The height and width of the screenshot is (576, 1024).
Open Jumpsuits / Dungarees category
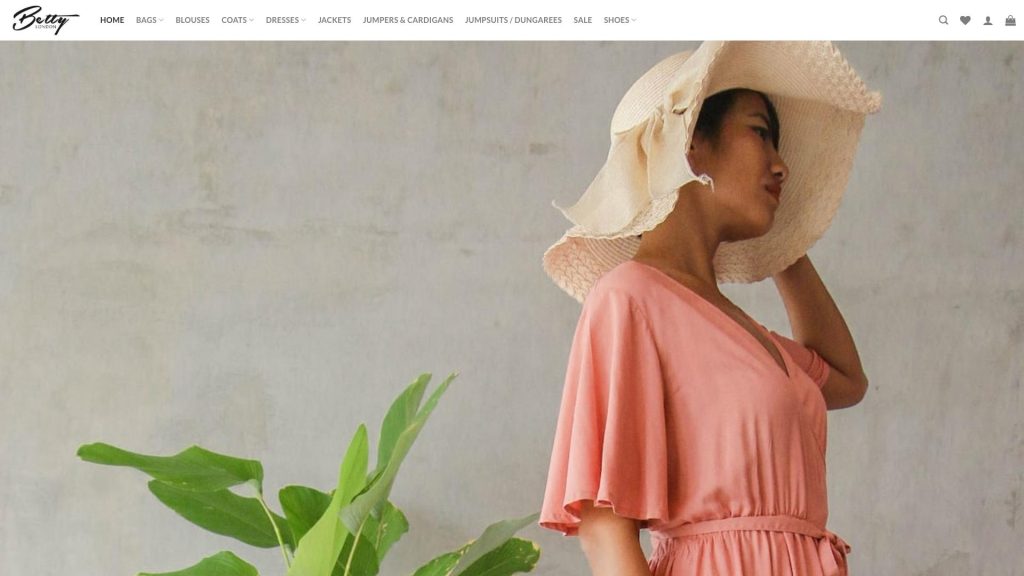[513, 20]
